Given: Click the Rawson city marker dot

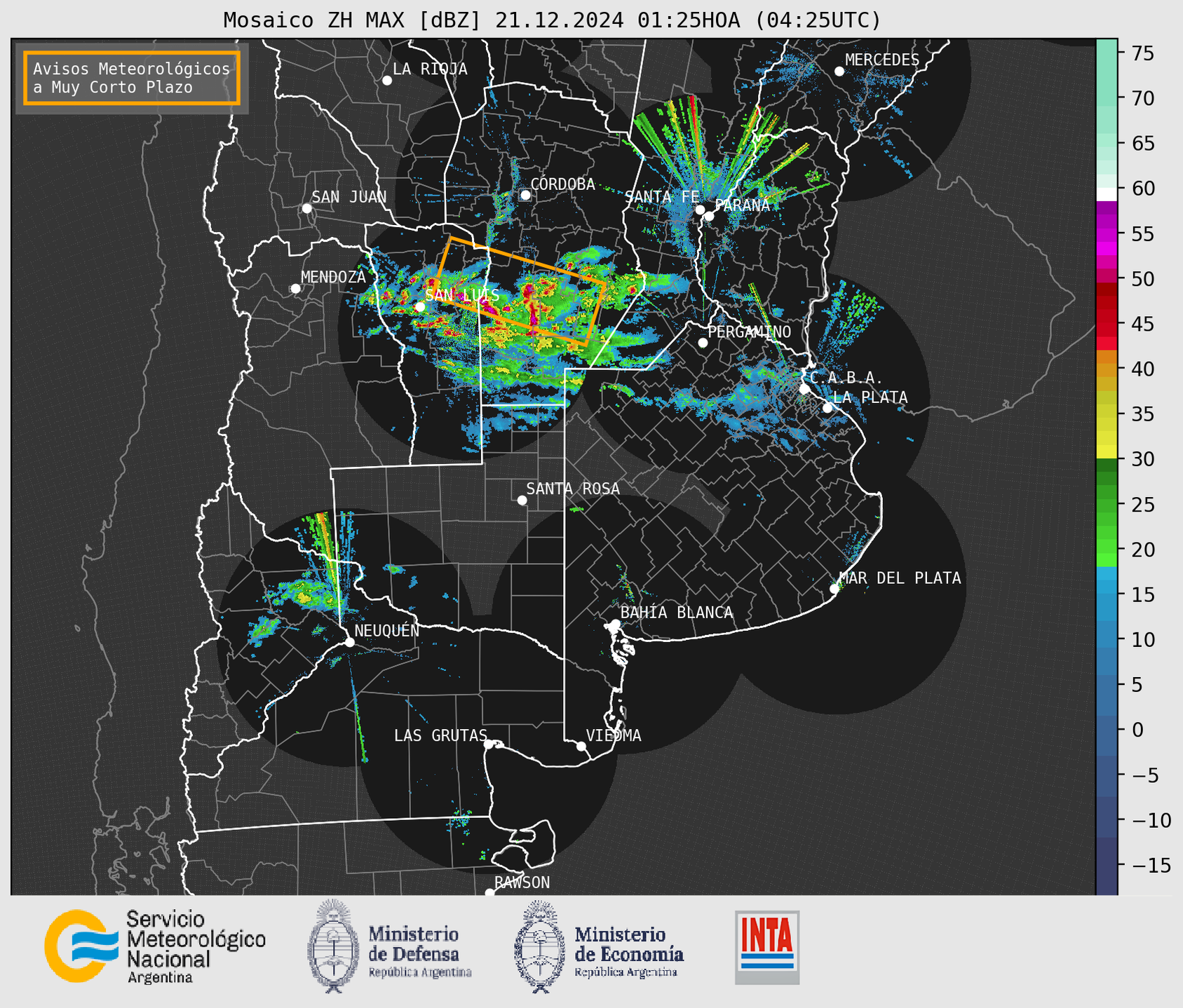Looking at the screenshot, I should 489,893.
